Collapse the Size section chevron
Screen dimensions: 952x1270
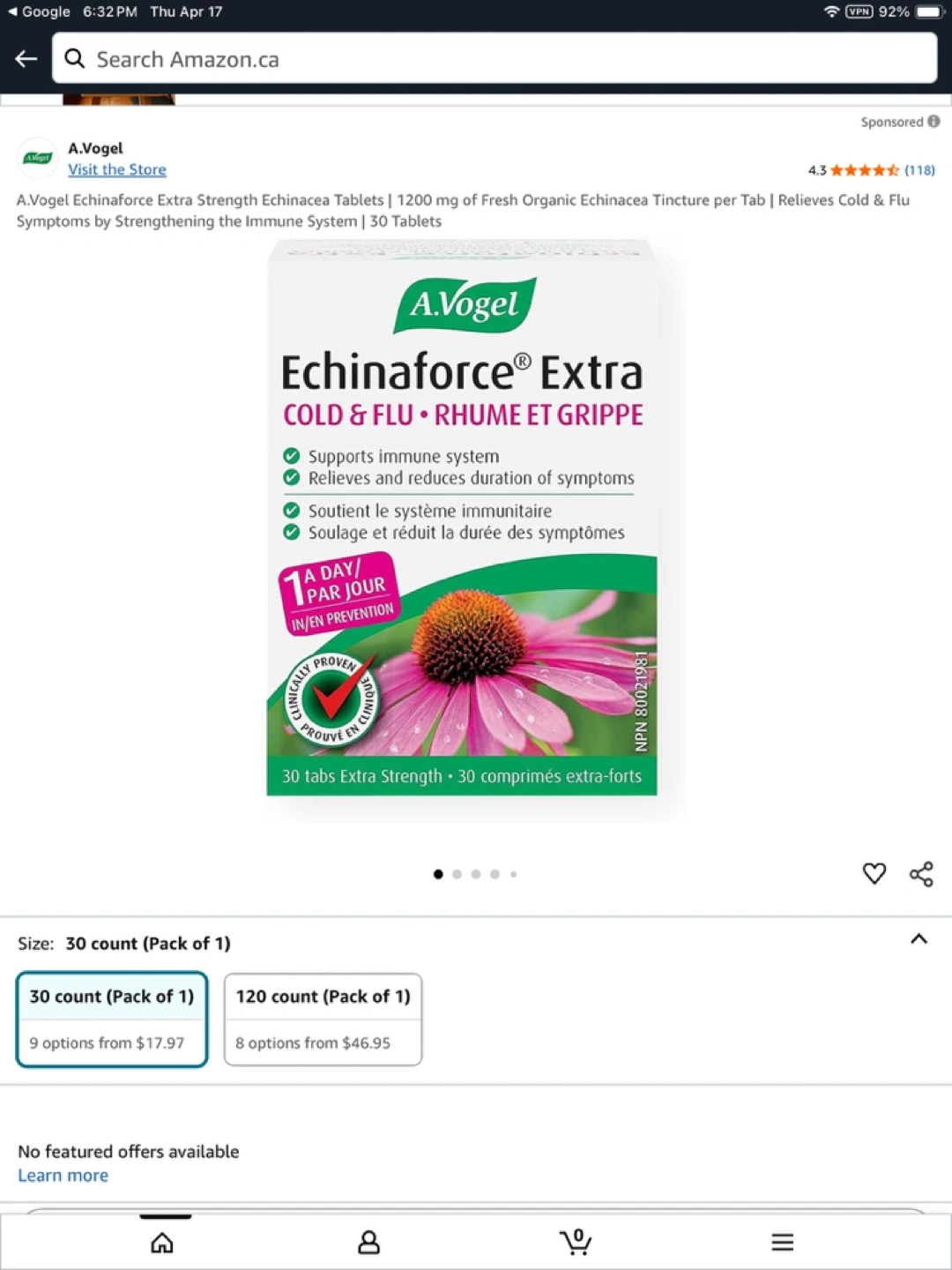[919, 939]
